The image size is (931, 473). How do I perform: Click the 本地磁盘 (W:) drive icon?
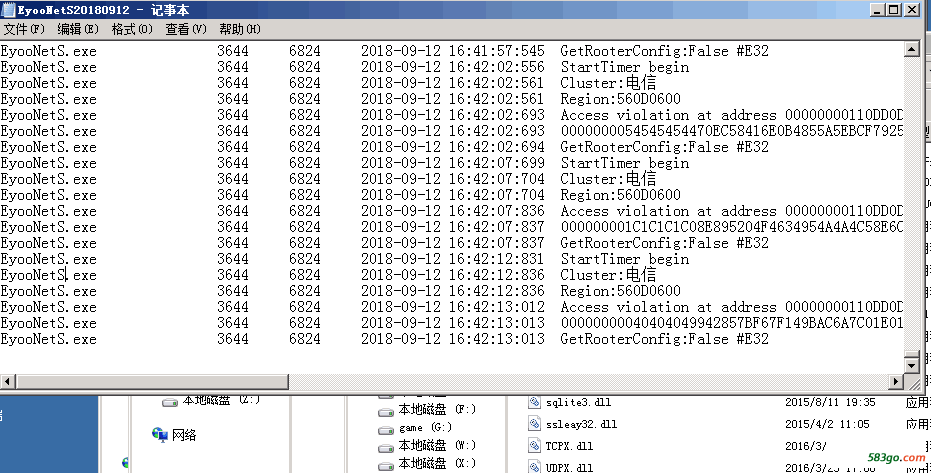[x=386, y=446]
